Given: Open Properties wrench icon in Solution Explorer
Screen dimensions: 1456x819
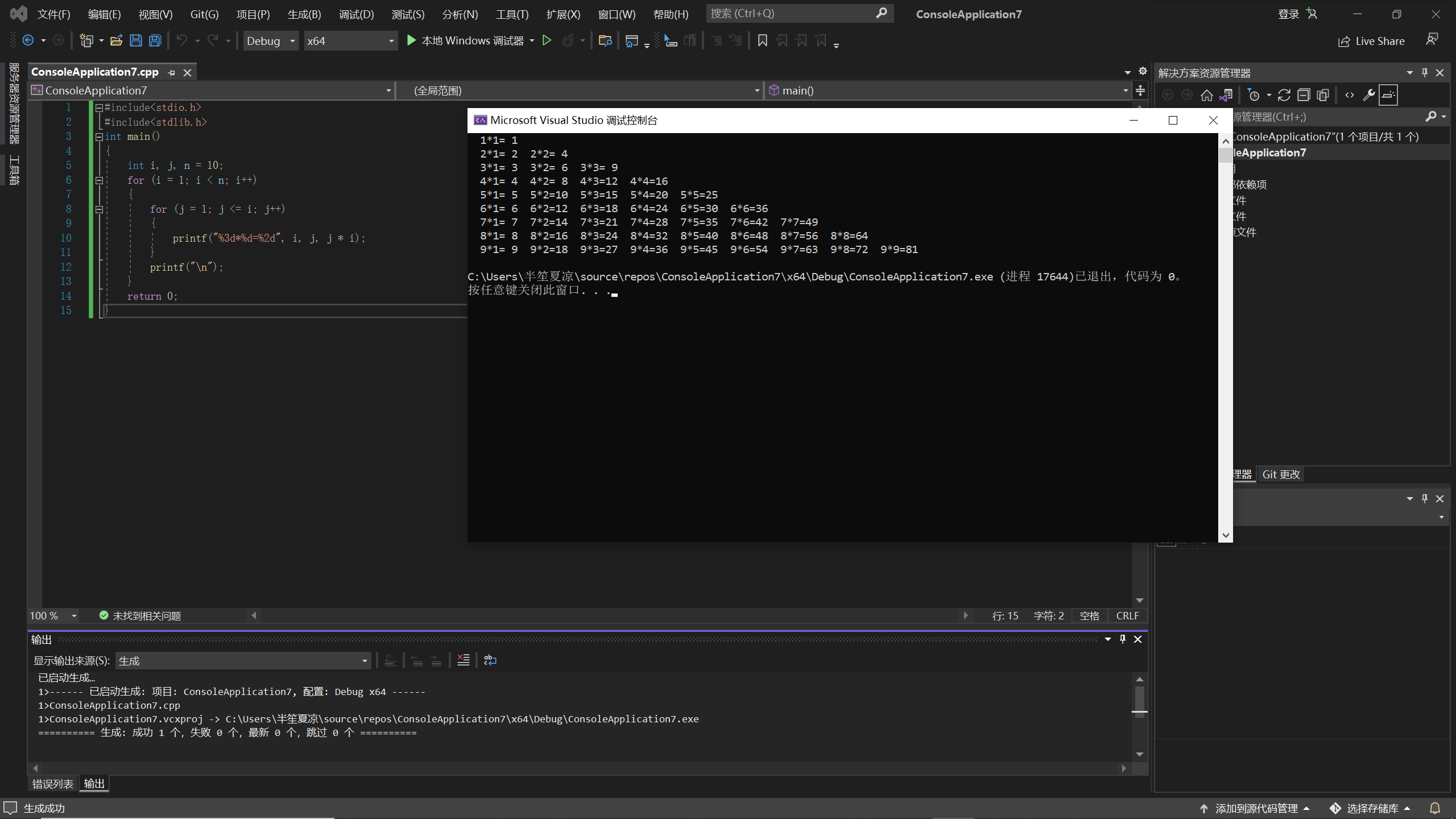Looking at the screenshot, I should click(x=1368, y=95).
